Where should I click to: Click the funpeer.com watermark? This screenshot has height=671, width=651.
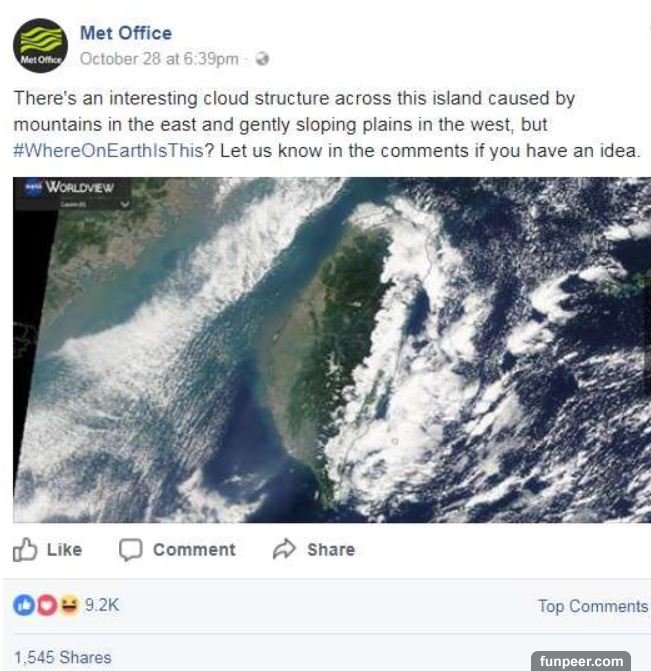point(582,661)
